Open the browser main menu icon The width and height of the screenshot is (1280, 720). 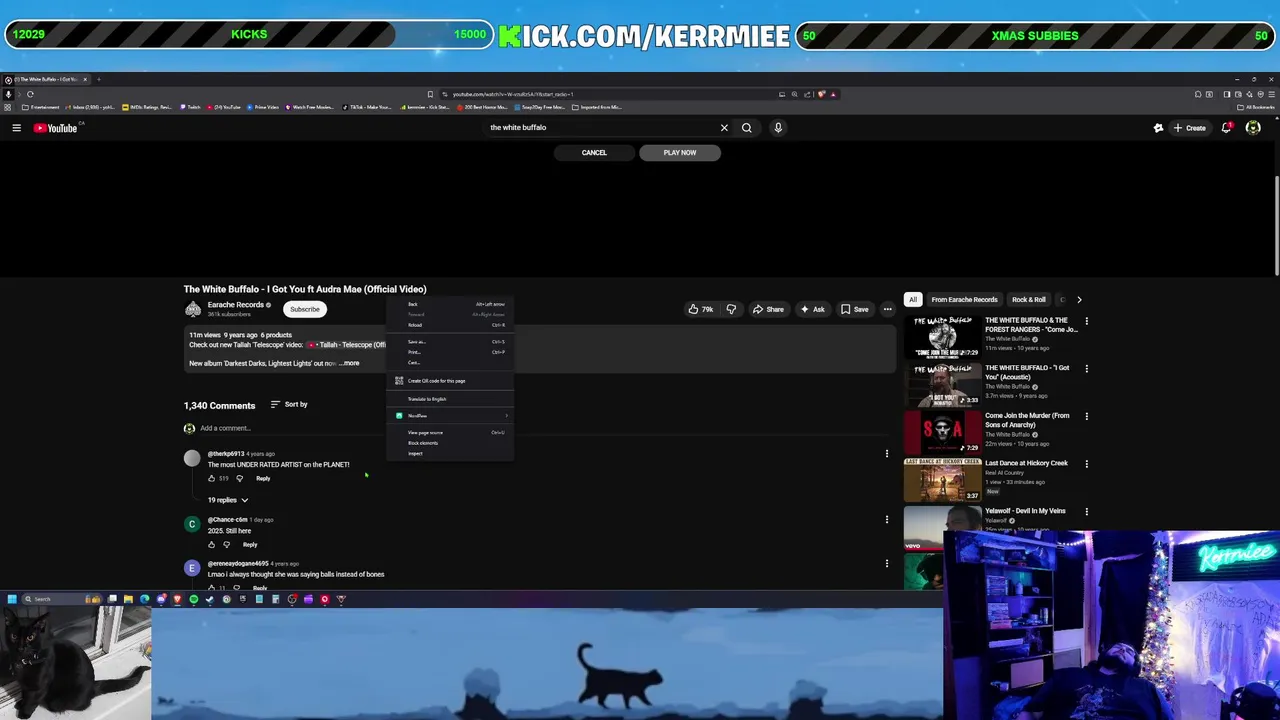coord(1270,94)
